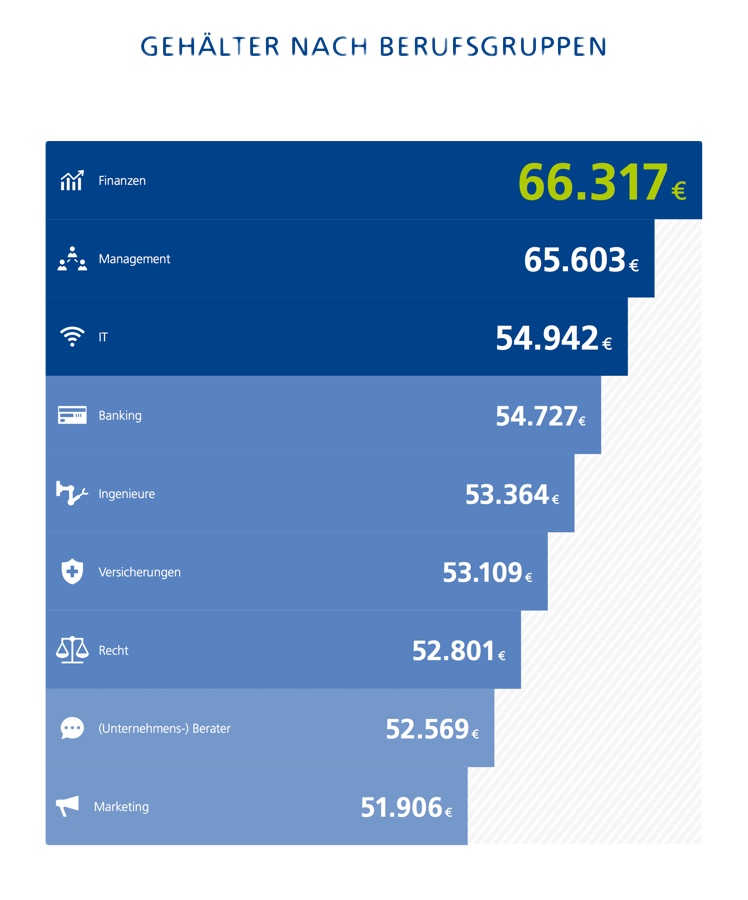Click the 'Recht' text label
This screenshot has width=748, height=900.
113,650
